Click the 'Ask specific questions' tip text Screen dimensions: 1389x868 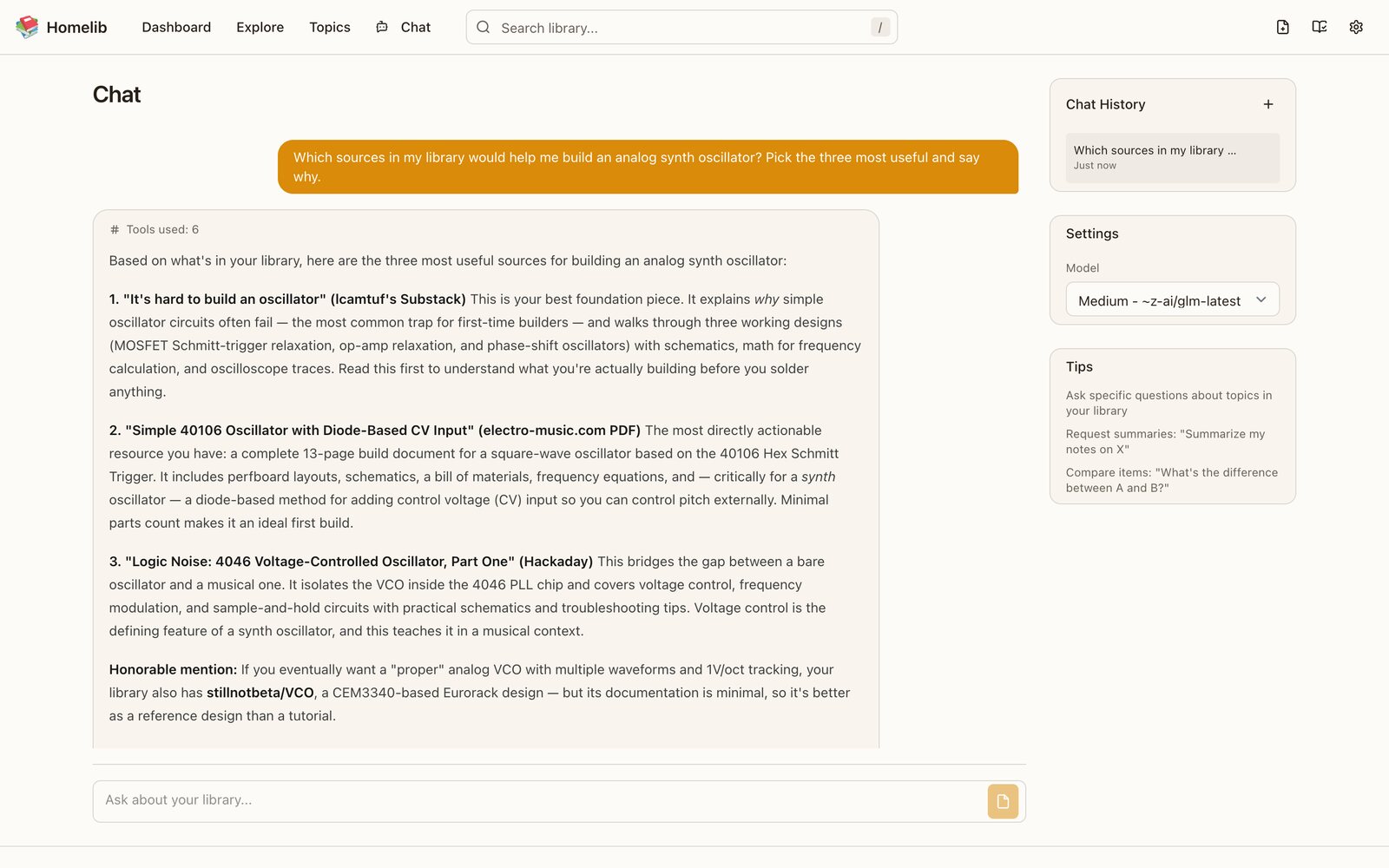(1168, 403)
